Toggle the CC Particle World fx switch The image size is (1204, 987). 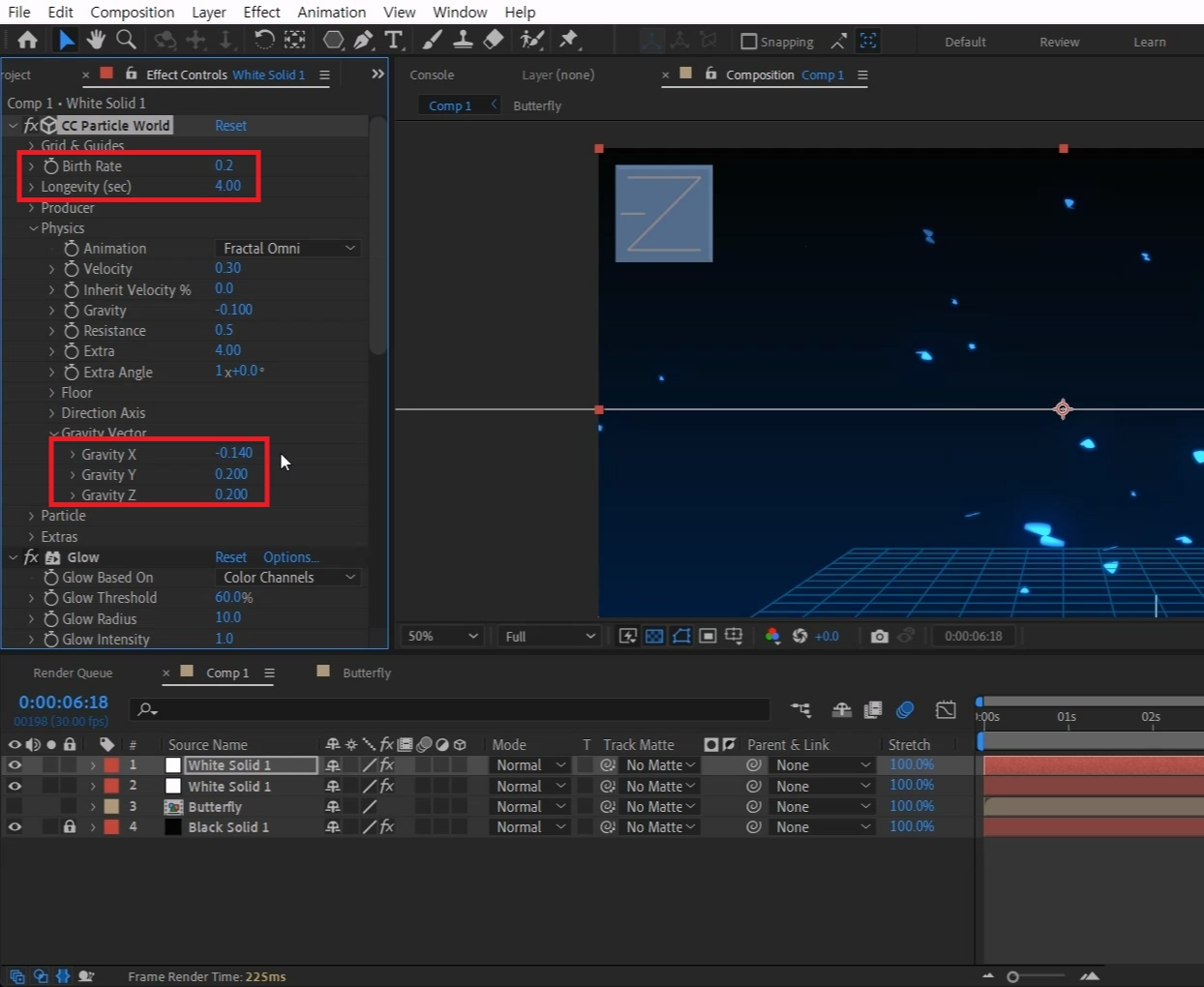tap(31, 126)
